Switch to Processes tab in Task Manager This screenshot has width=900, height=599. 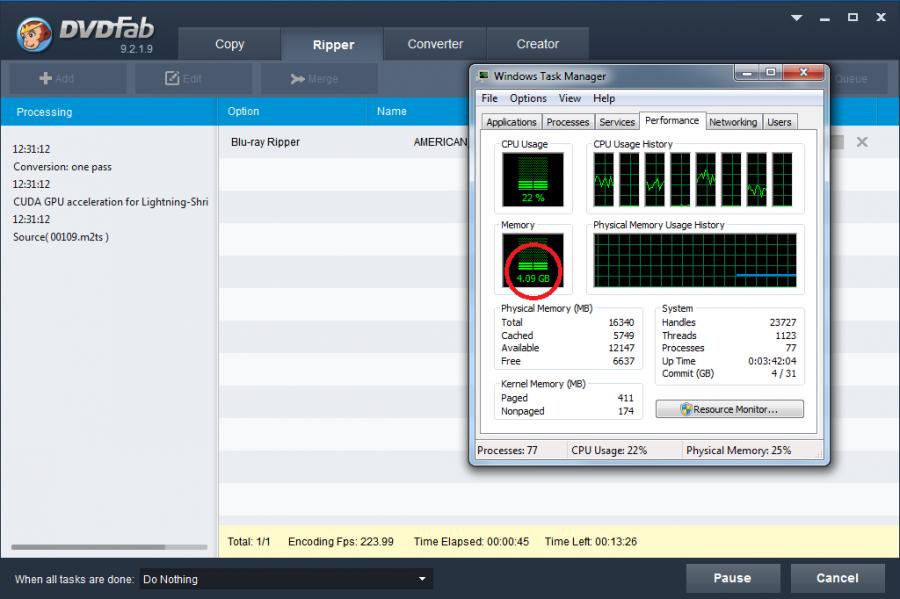click(x=568, y=122)
